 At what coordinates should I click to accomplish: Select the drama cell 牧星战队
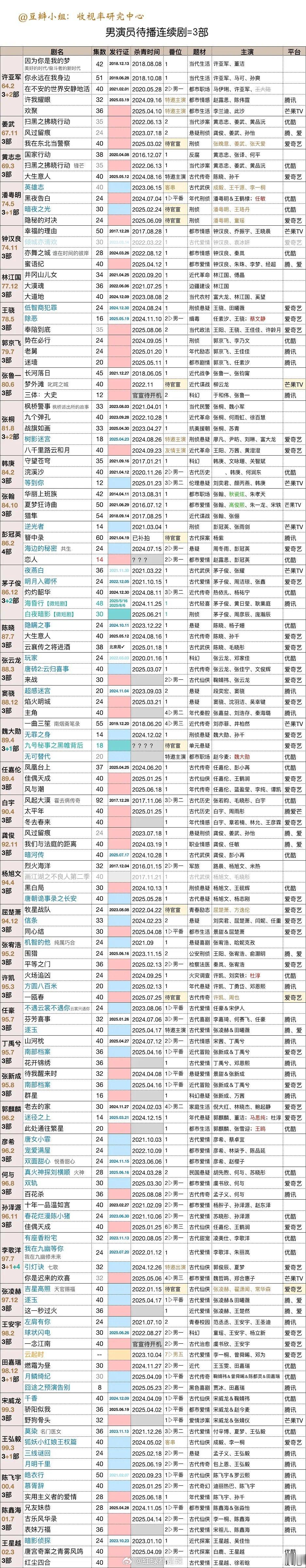coord(37,909)
